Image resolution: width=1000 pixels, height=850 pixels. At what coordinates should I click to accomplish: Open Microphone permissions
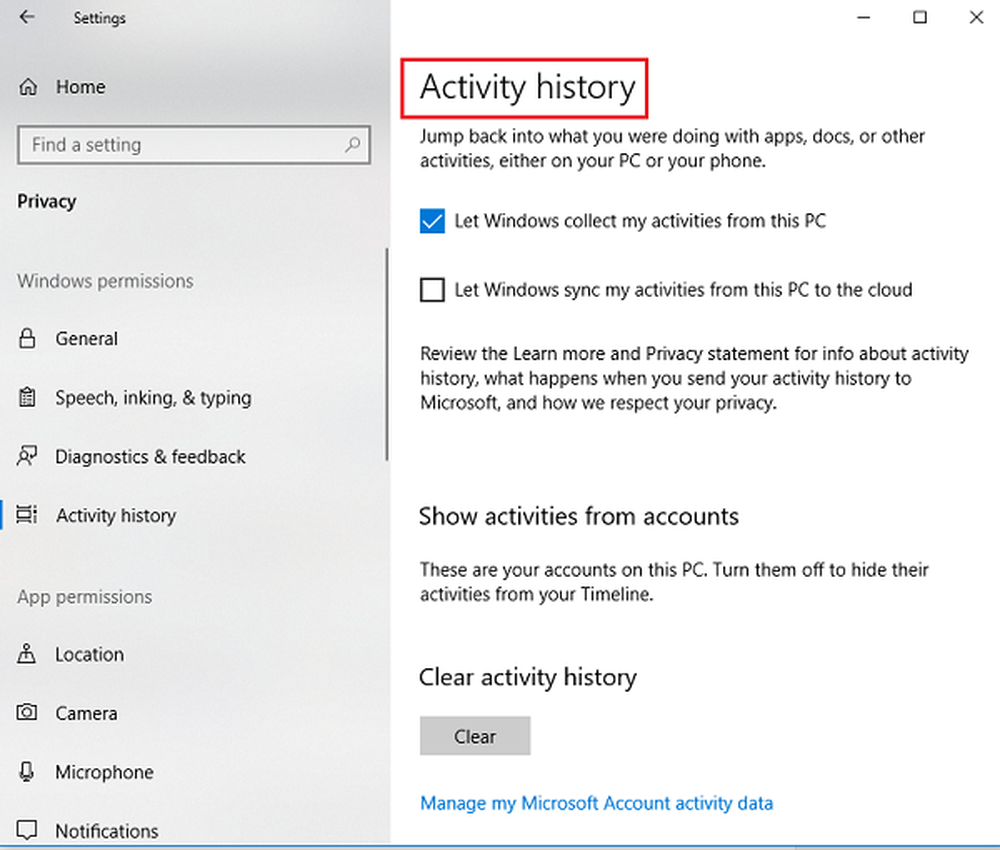coord(105,772)
